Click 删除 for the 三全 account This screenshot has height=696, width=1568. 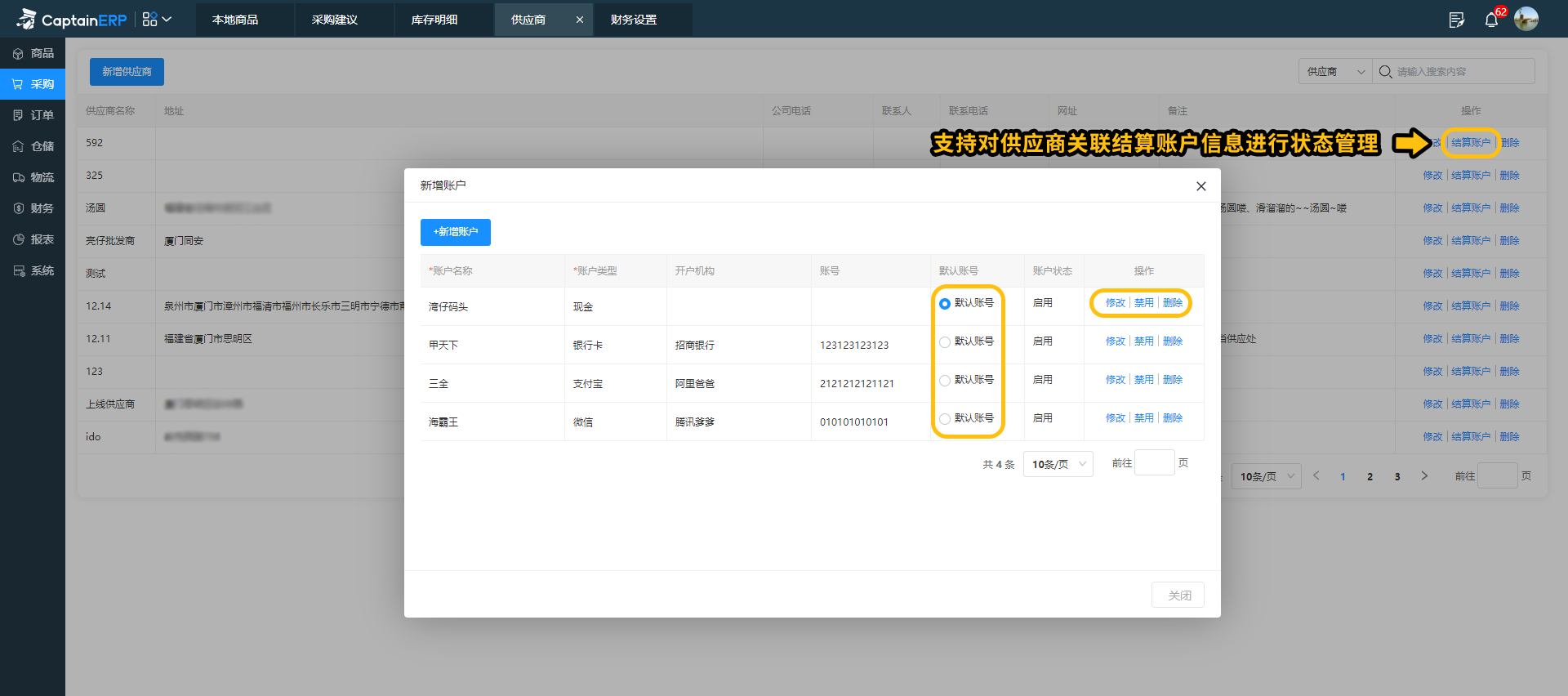point(1173,380)
